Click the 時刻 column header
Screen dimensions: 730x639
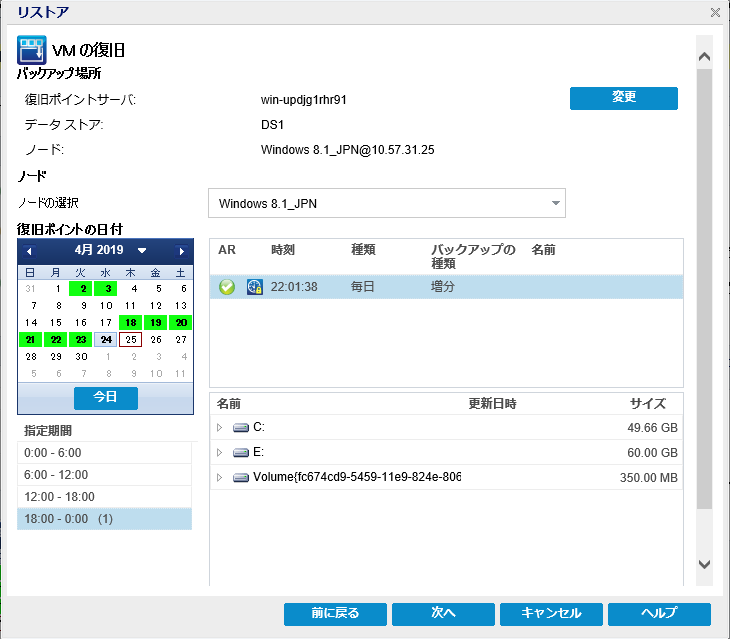(283, 250)
